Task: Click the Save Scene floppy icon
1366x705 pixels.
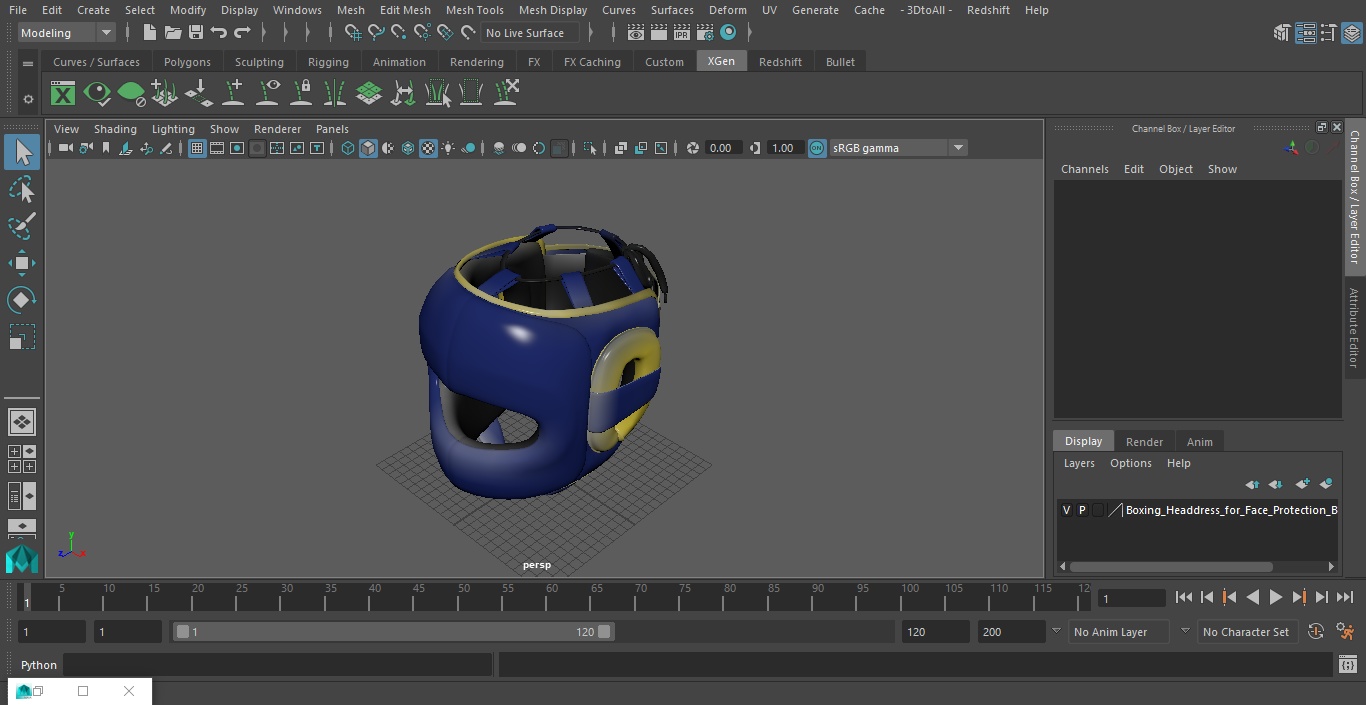Action: tap(196, 33)
